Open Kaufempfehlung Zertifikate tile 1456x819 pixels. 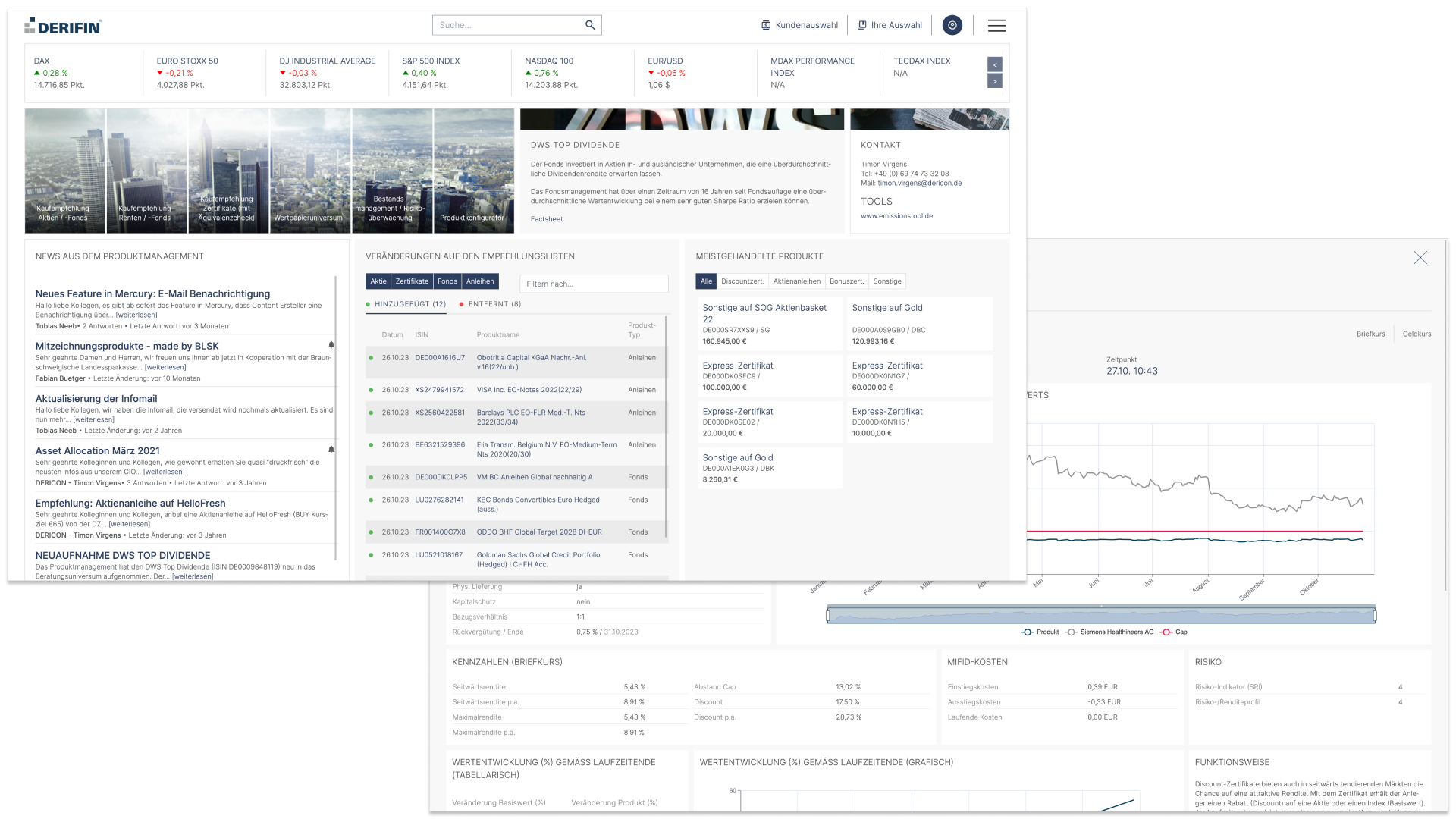pyautogui.click(x=228, y=171)
